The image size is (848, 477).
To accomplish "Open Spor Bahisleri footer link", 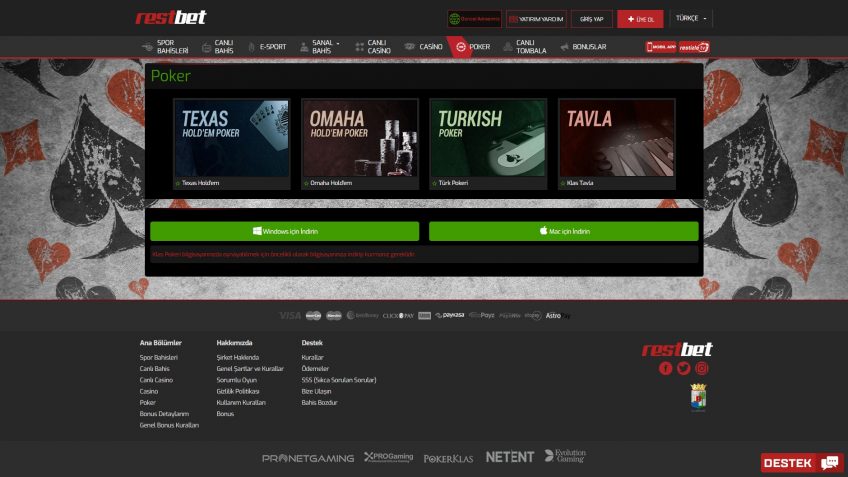I will pyautogui.click(x=158, y=357).
